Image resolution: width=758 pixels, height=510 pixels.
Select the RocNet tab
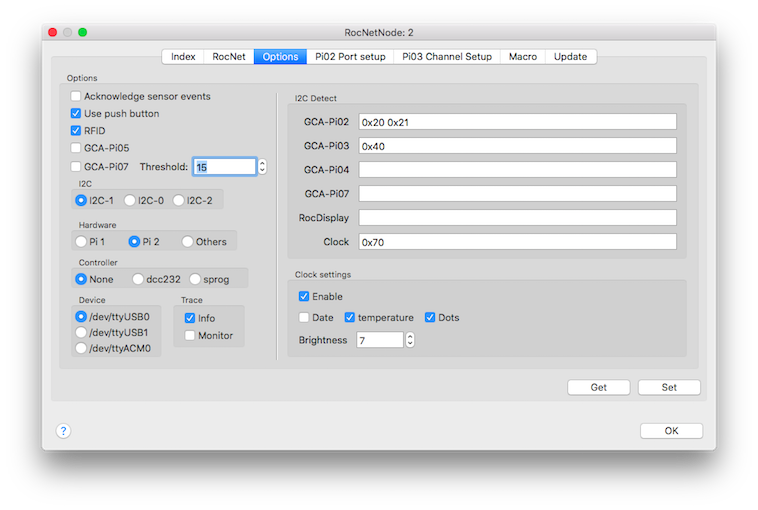click(229, 57)
